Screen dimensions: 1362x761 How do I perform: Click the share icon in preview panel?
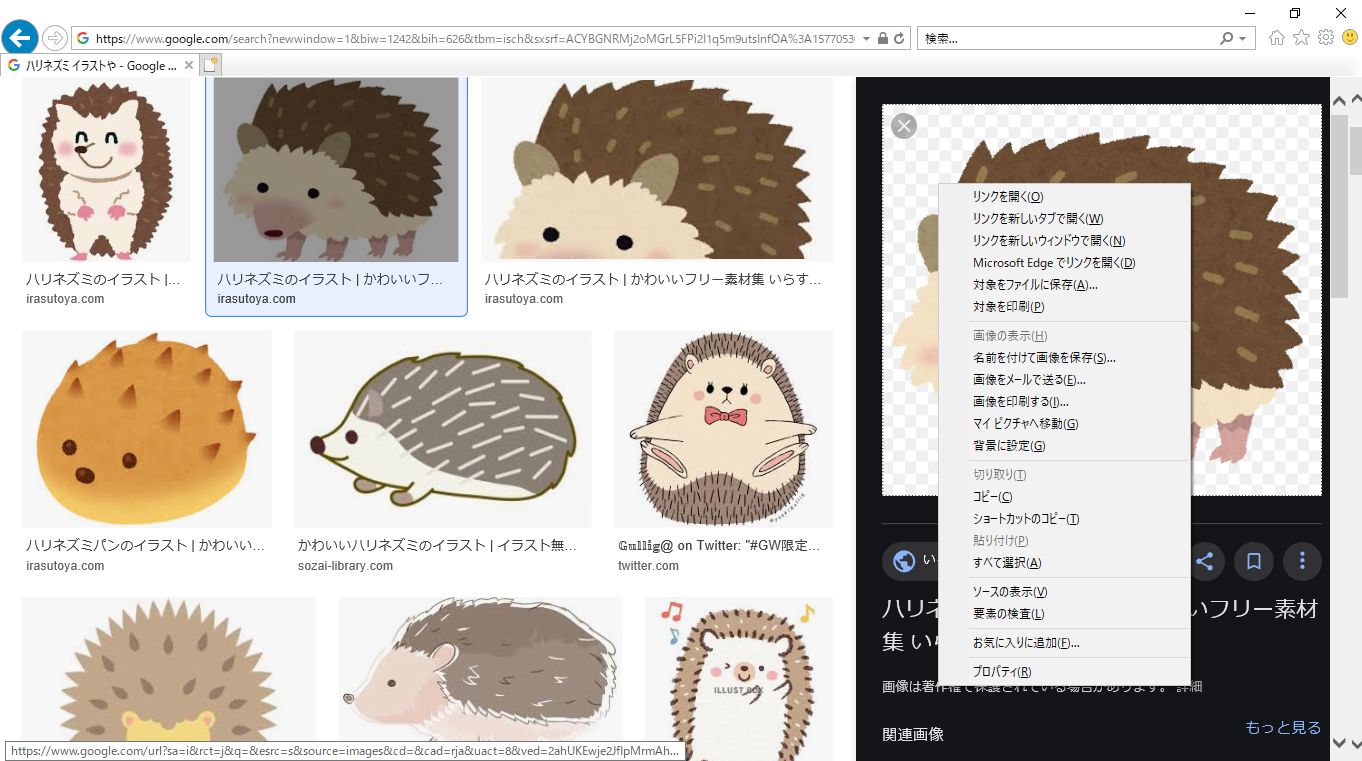click(x=1205, y=561)
